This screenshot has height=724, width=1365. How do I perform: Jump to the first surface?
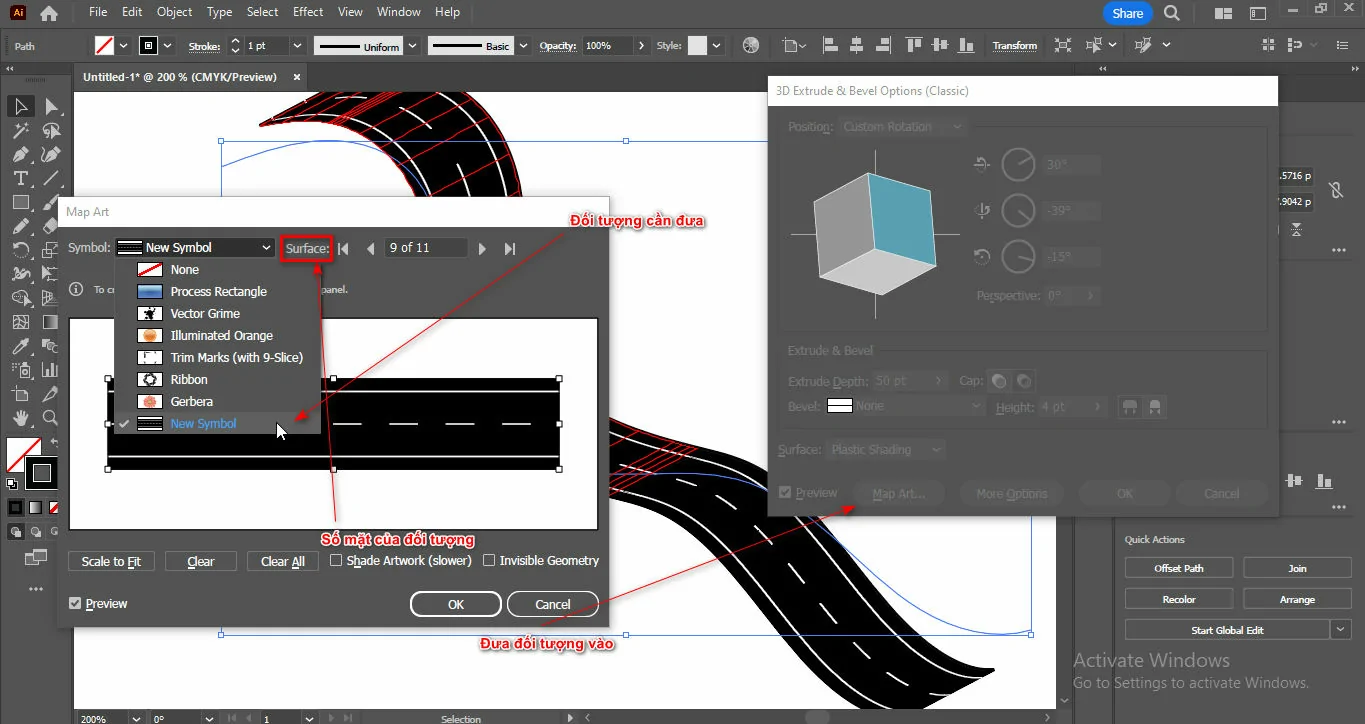(x=343, y=248)
